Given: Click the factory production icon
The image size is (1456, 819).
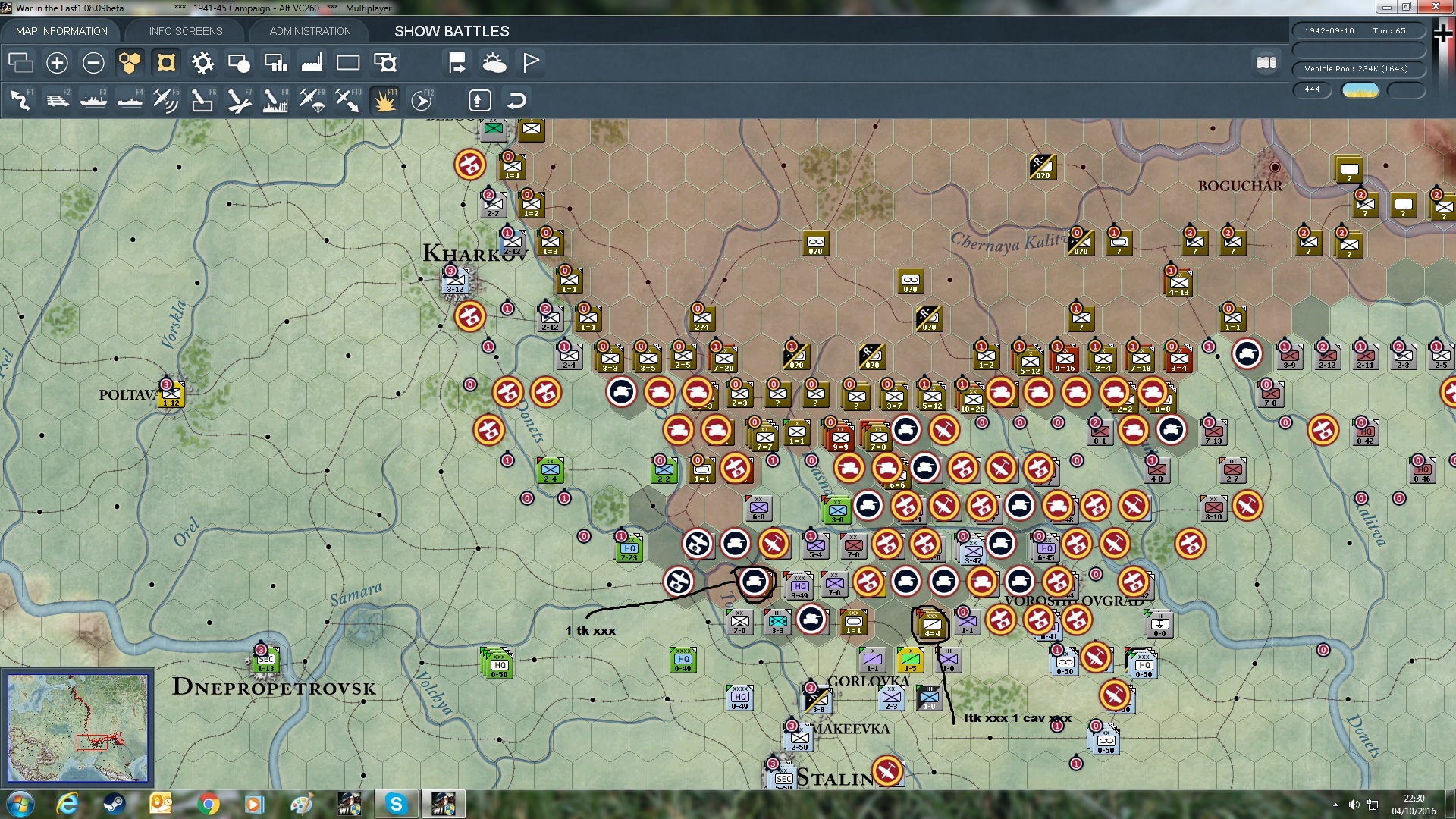Looking at the screenshot, I should point(312,63).
